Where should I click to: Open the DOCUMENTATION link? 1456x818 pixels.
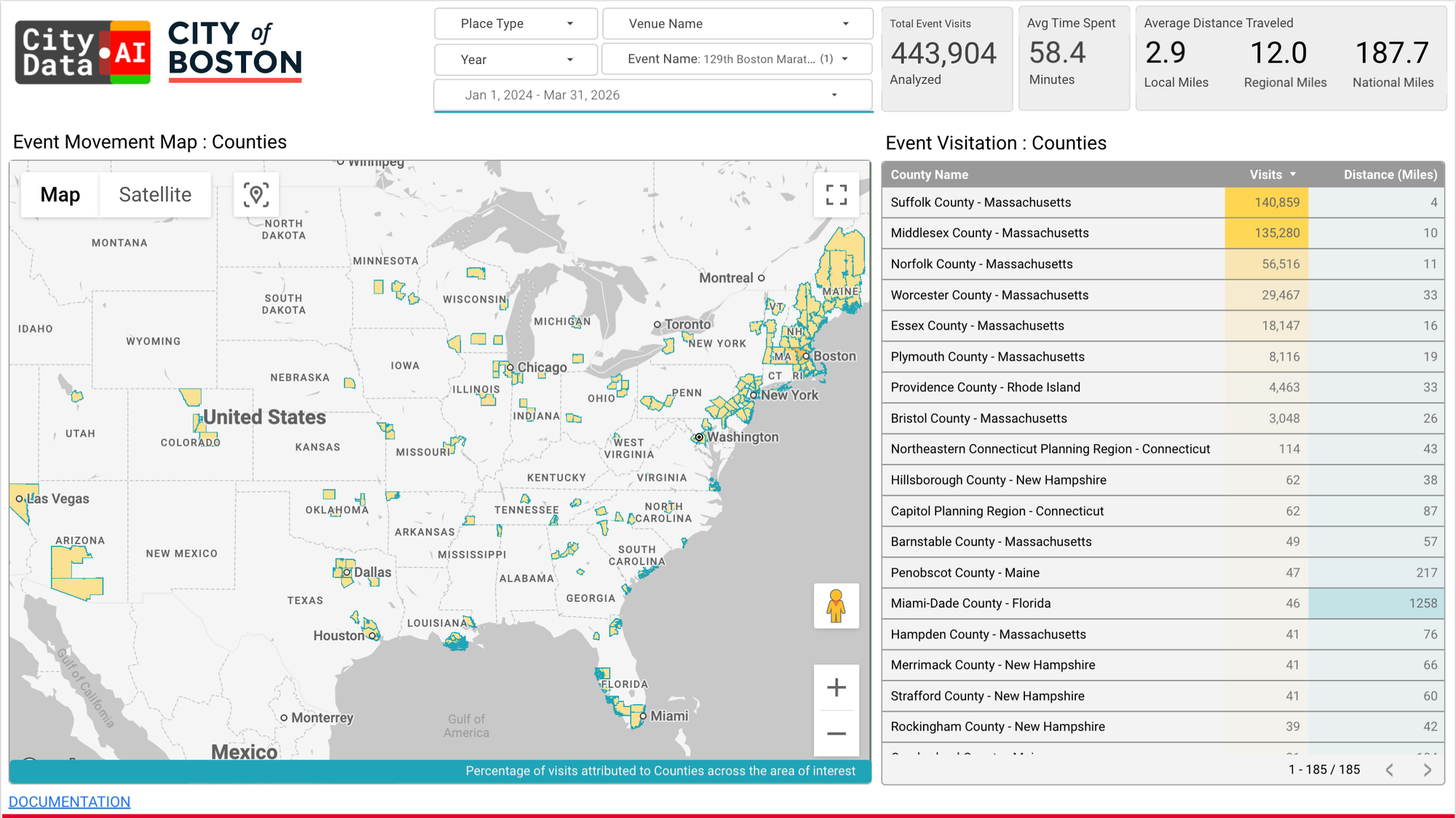tap(69, 802)
